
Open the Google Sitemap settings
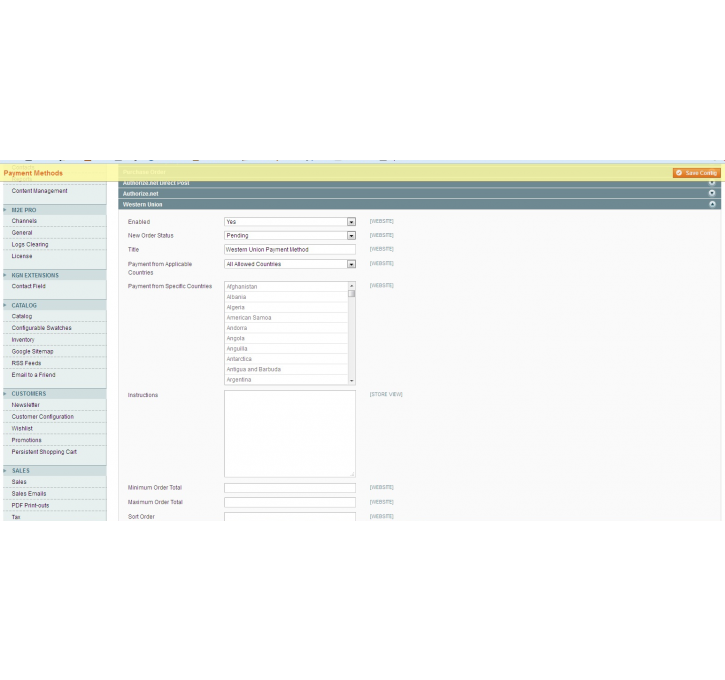32,351
